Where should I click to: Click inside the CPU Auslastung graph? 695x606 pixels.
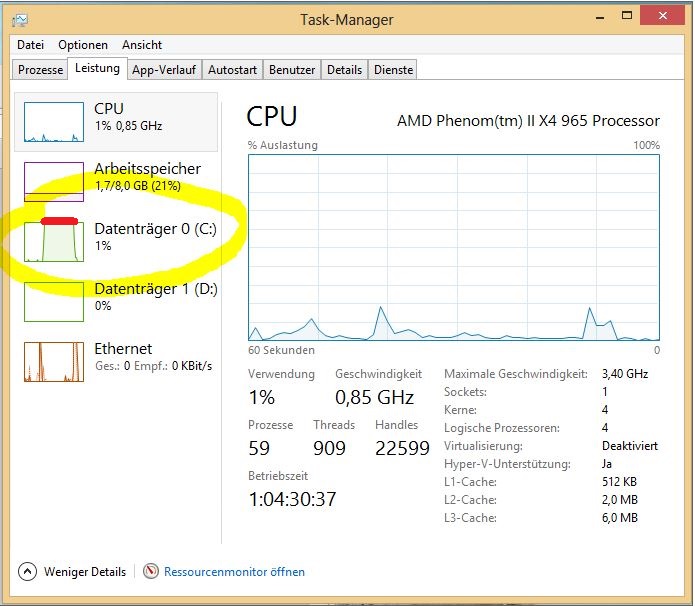point(454,247)
